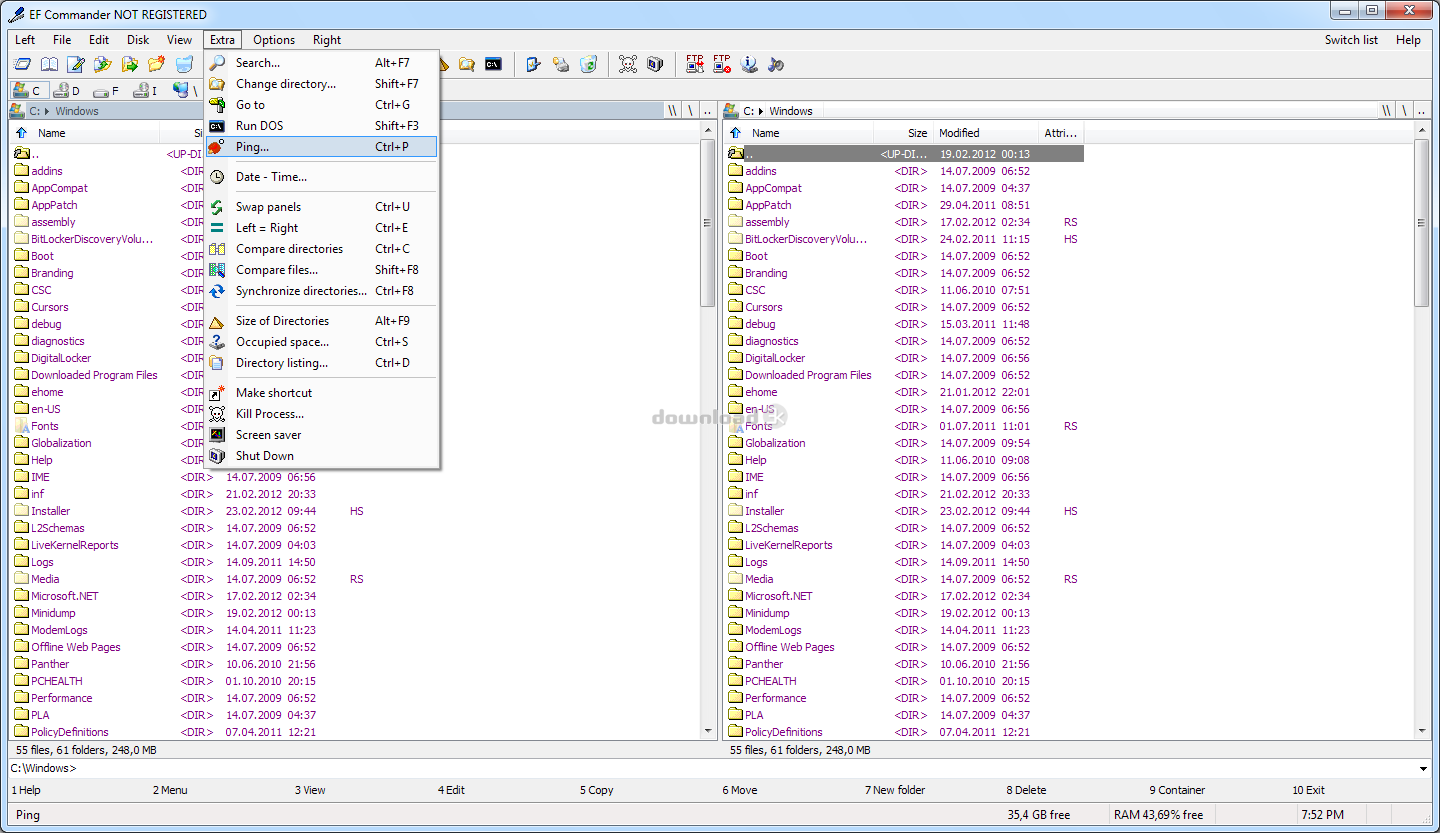Choose Kill Process... menu entry
The image size is (1440, 833).
pyautogui.click(x=322, y=414)
